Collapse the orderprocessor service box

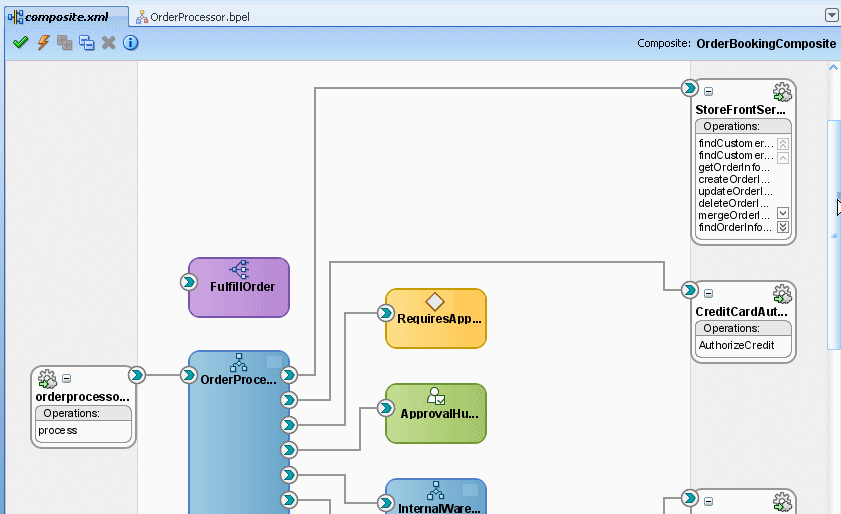[67, 378]
